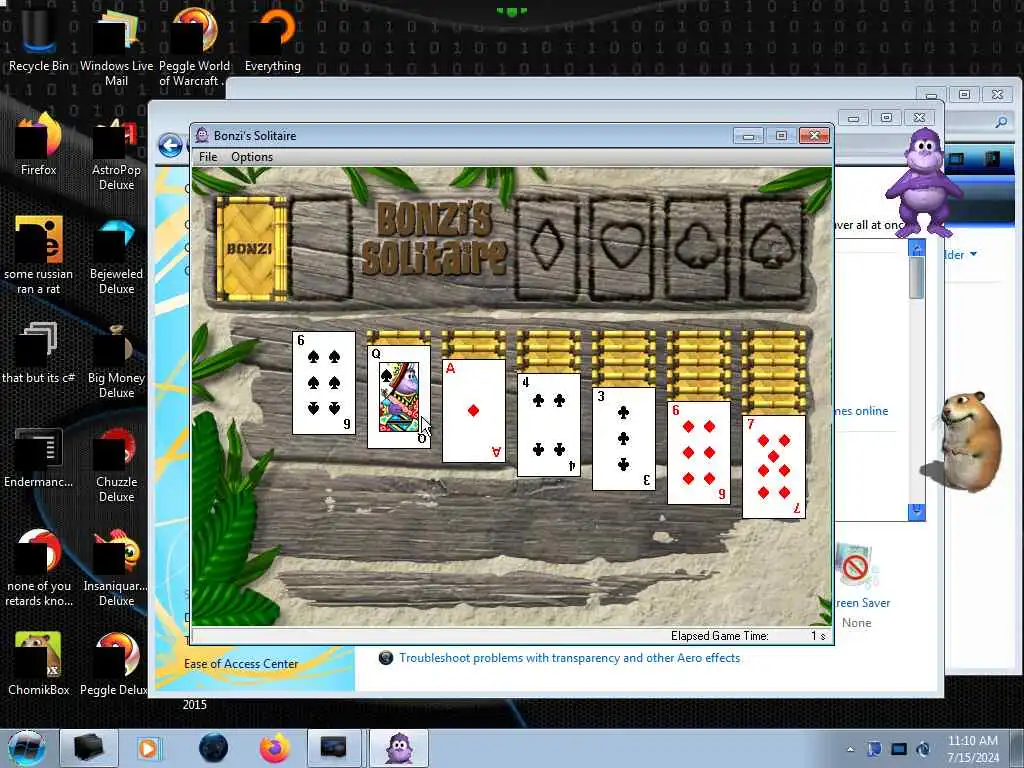Screen dimensions: 1024x768
Task: Open Firefox from the taskbar
Action: [x=275, y=748]
